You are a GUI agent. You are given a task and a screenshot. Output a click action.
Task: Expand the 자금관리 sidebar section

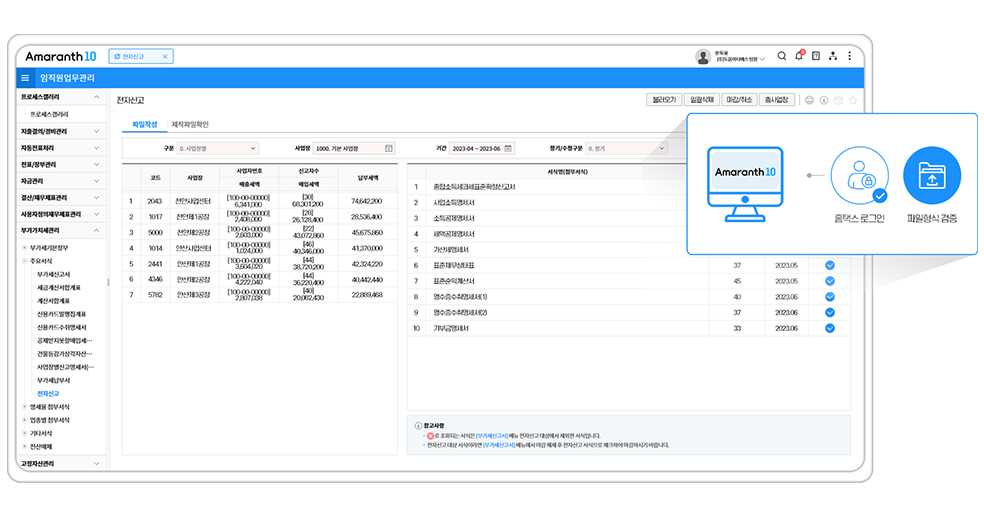[x=96, y=181]
